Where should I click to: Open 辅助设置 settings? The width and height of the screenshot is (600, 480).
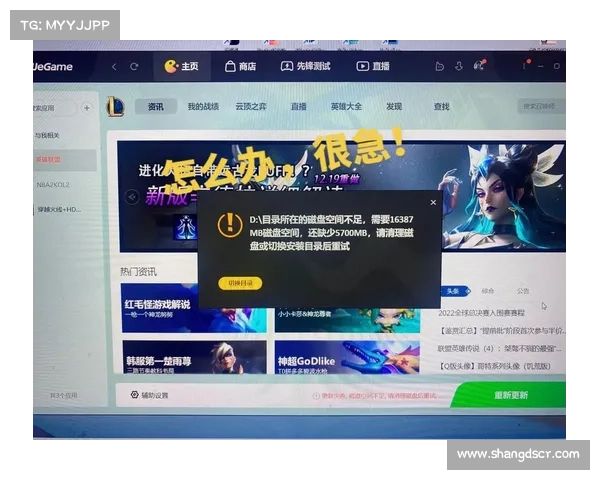(150, 395)
